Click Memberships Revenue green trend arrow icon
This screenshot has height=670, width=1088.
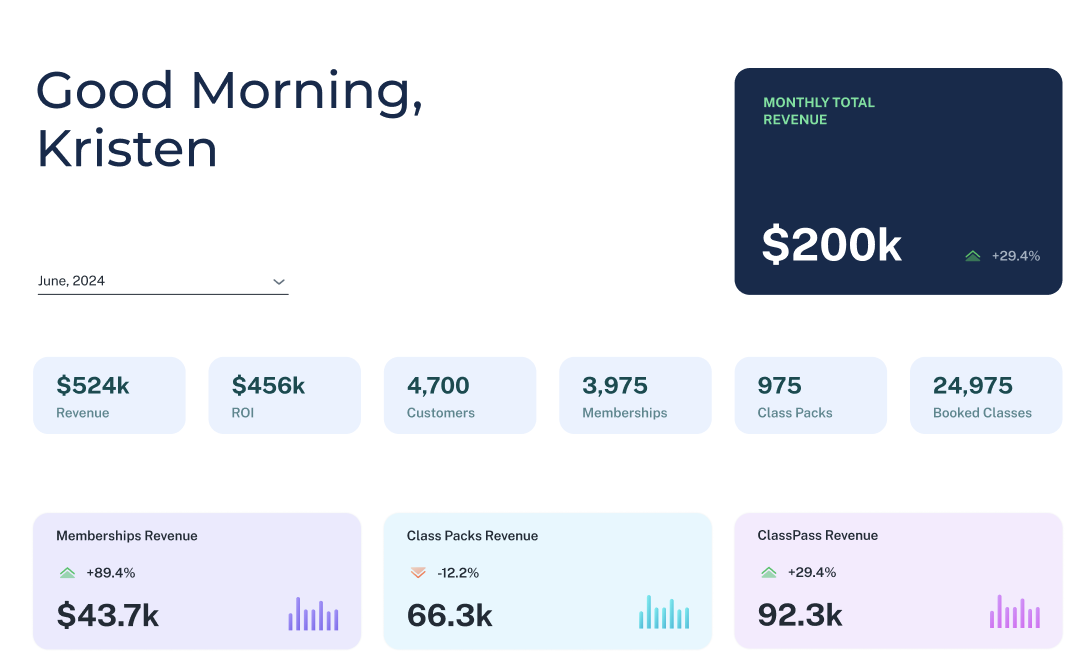click(67, 573)
